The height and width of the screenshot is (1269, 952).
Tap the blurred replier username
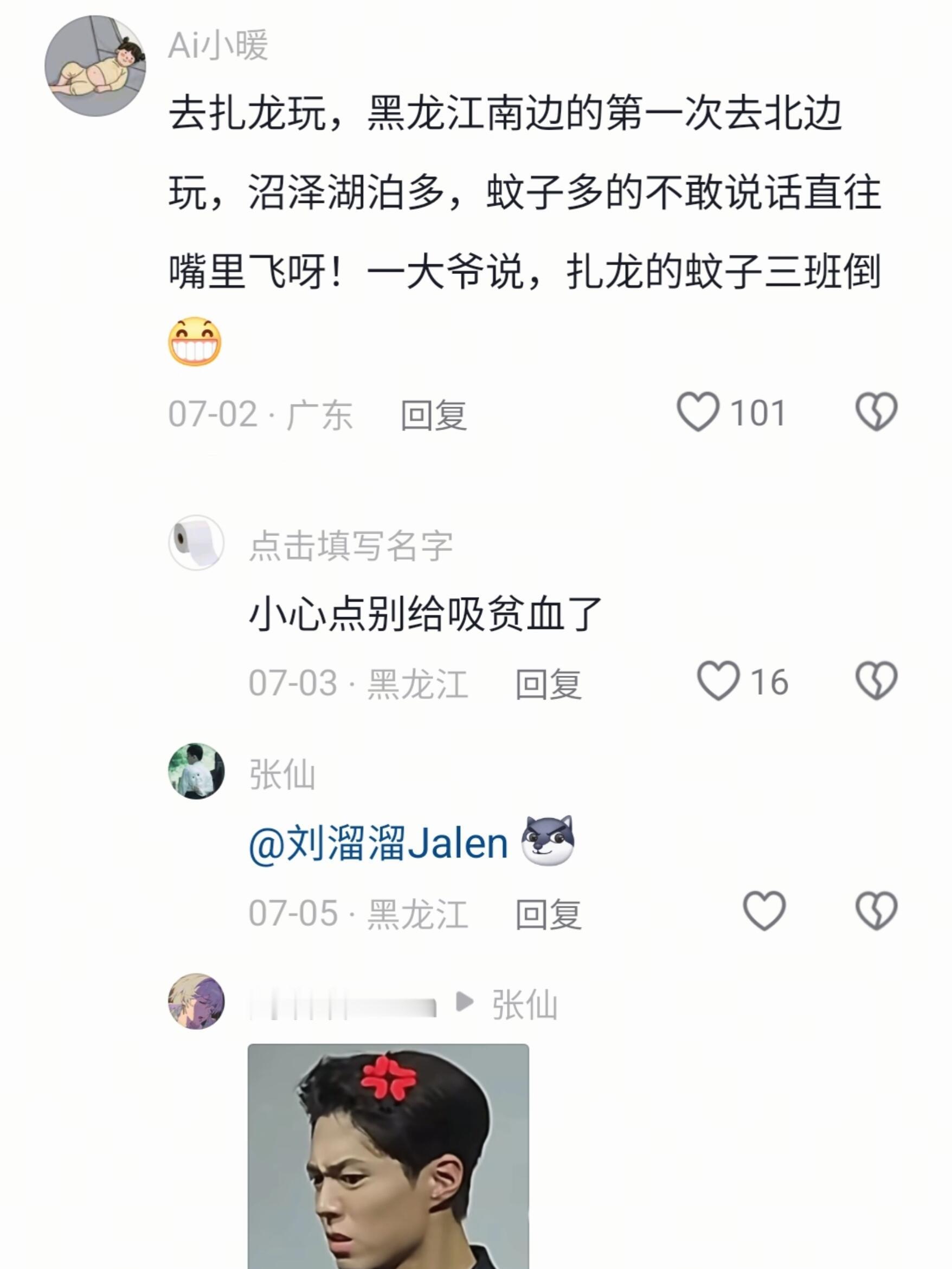coord(343,1004)
